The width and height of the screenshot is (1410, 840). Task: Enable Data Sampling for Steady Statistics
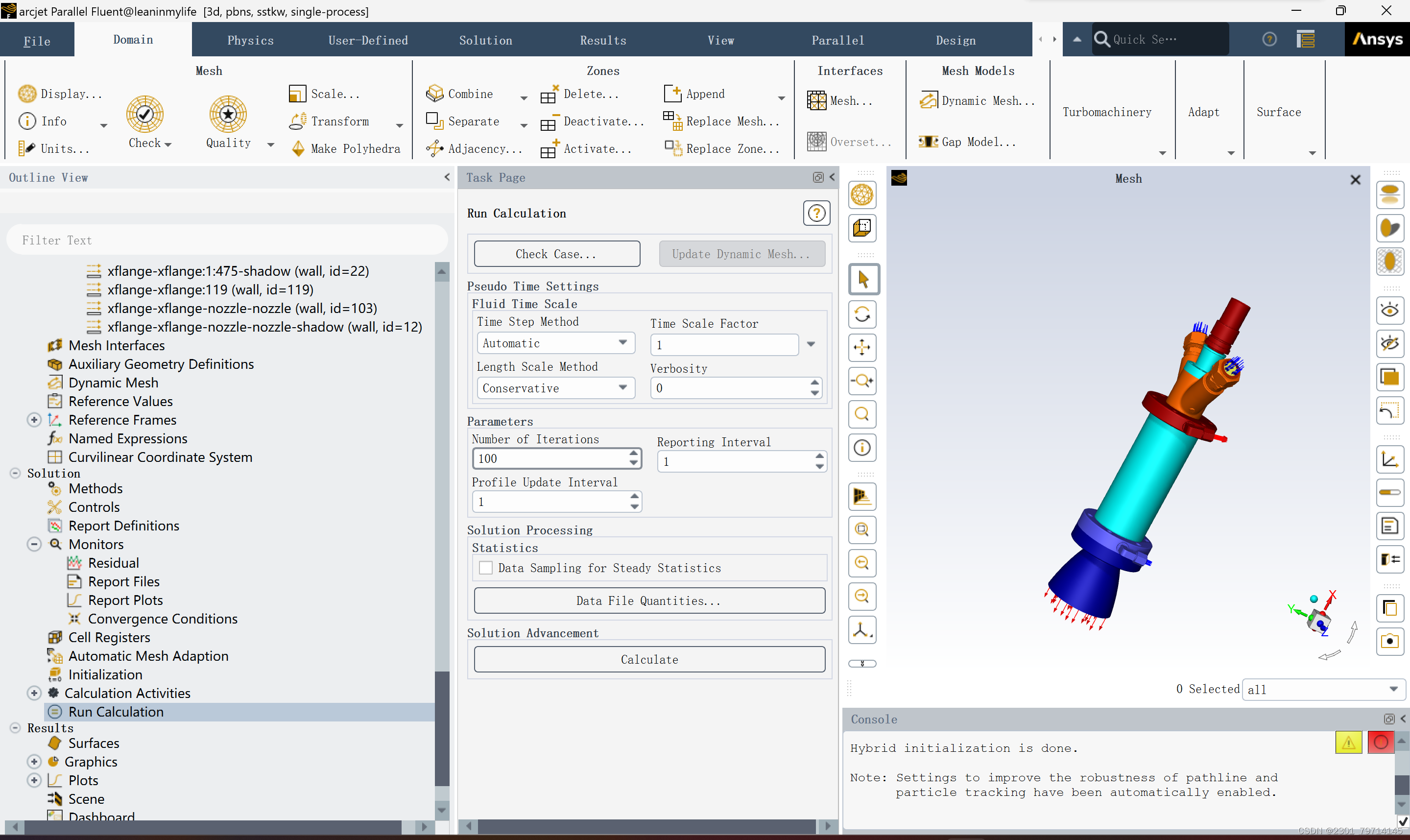485,568
